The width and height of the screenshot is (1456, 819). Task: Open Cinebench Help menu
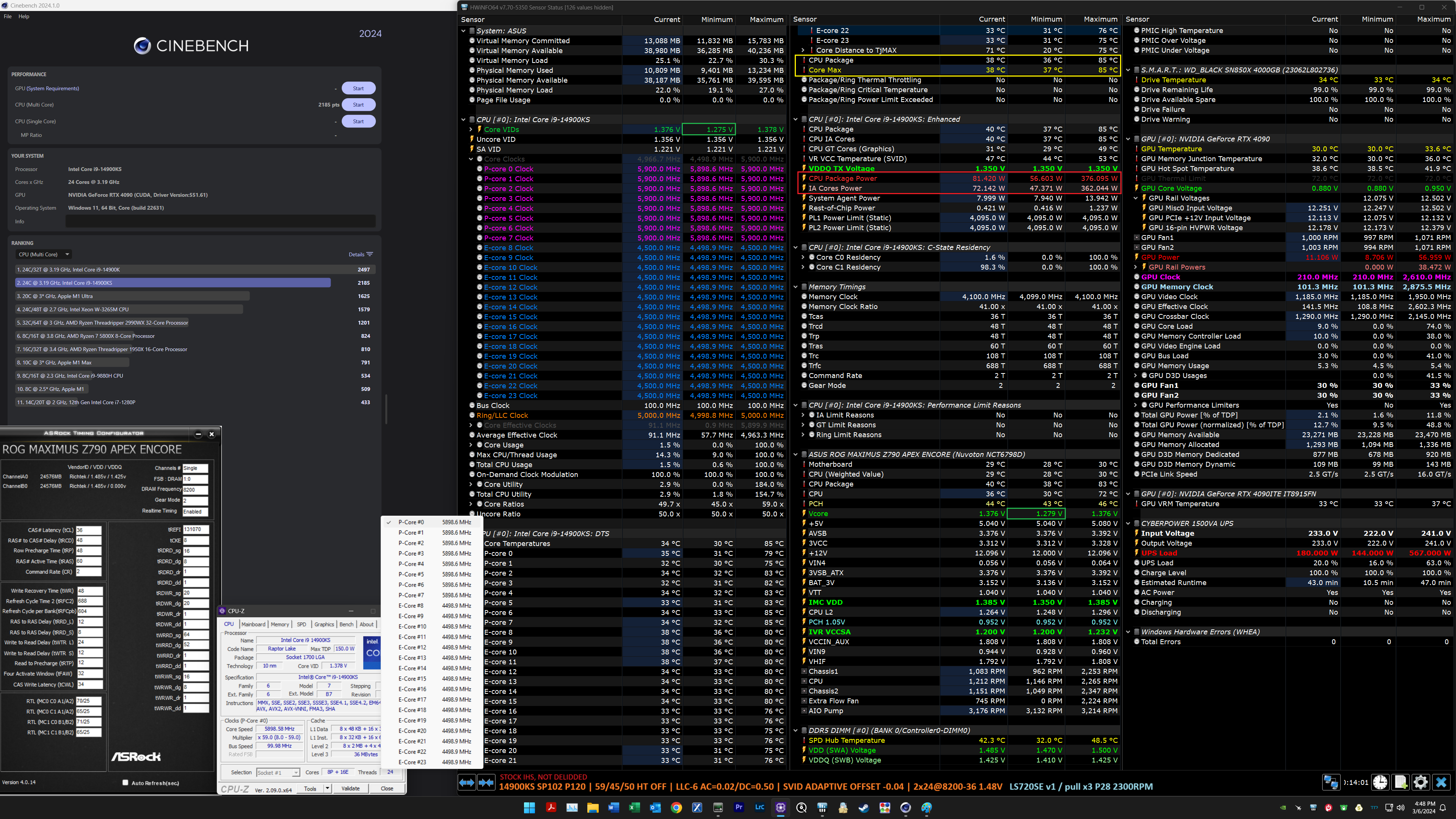(24, 16)
